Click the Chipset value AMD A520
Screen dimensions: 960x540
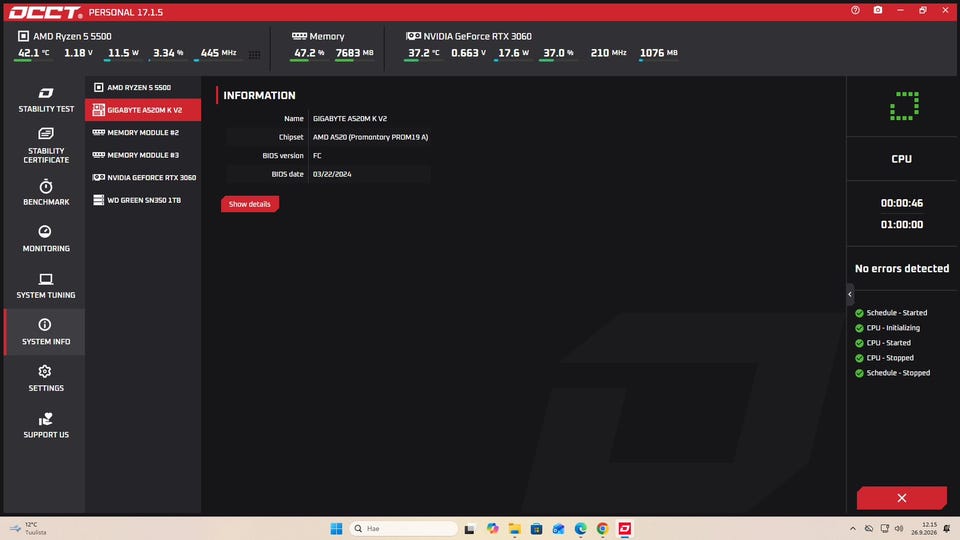[x=370, y=137]
